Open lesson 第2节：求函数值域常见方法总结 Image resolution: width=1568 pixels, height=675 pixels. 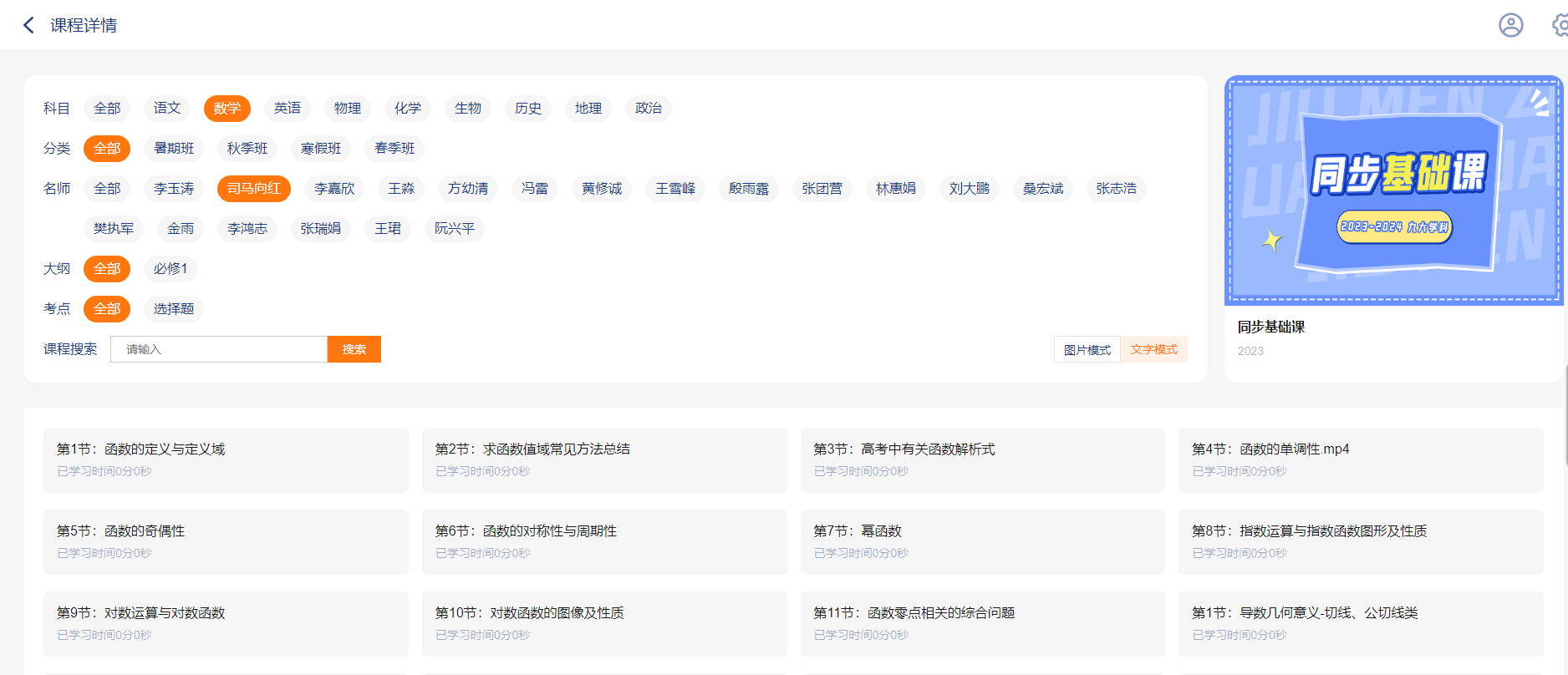[x=604, y=460]
